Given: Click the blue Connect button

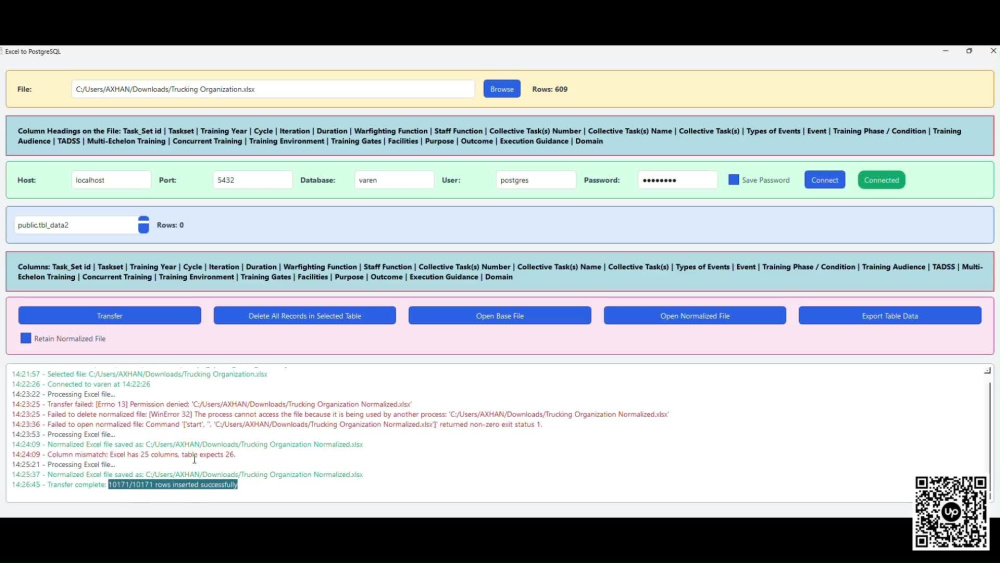Looking at the screenshot, I should point(825,180).
